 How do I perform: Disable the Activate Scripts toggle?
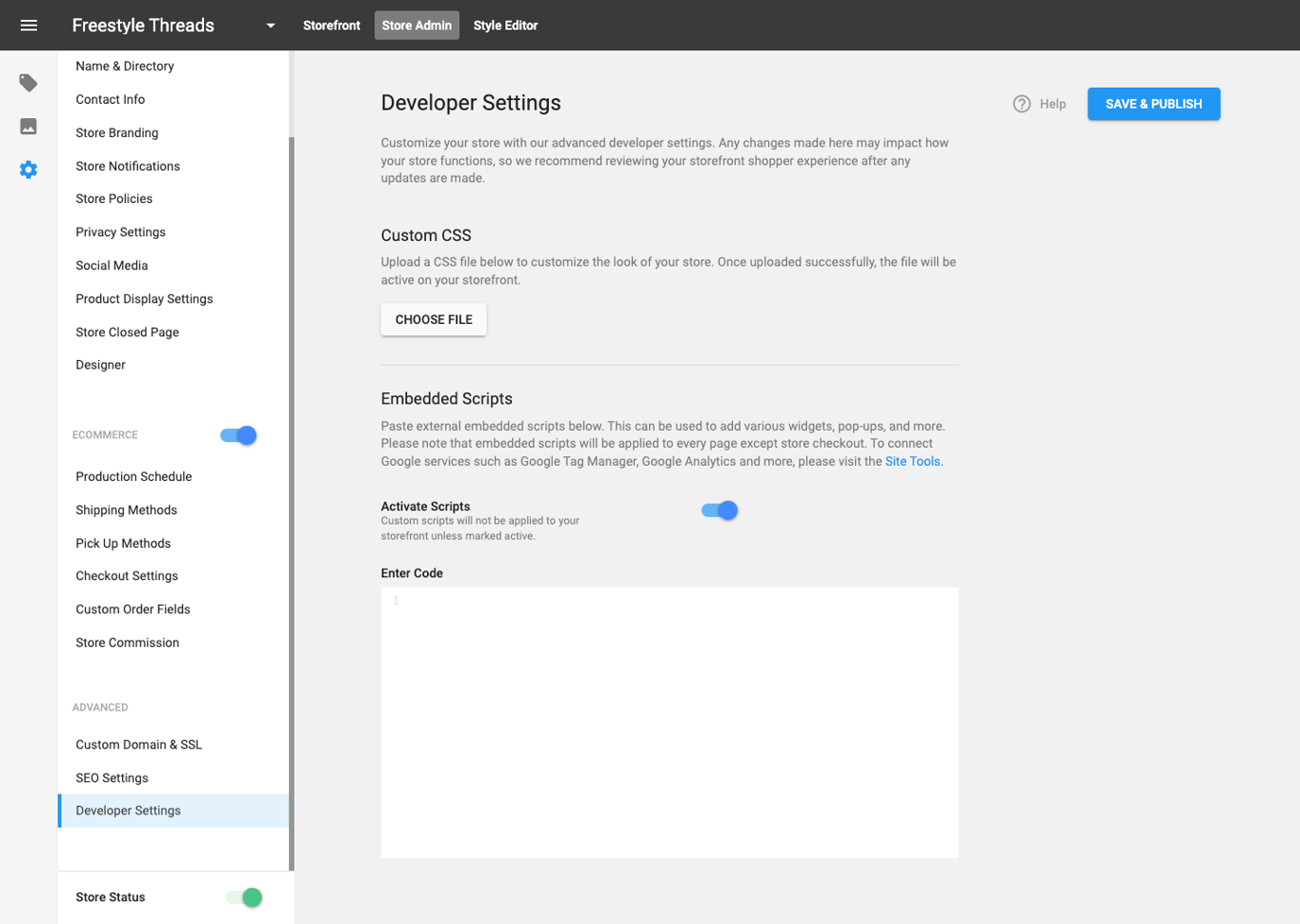(x=719, y=511)
